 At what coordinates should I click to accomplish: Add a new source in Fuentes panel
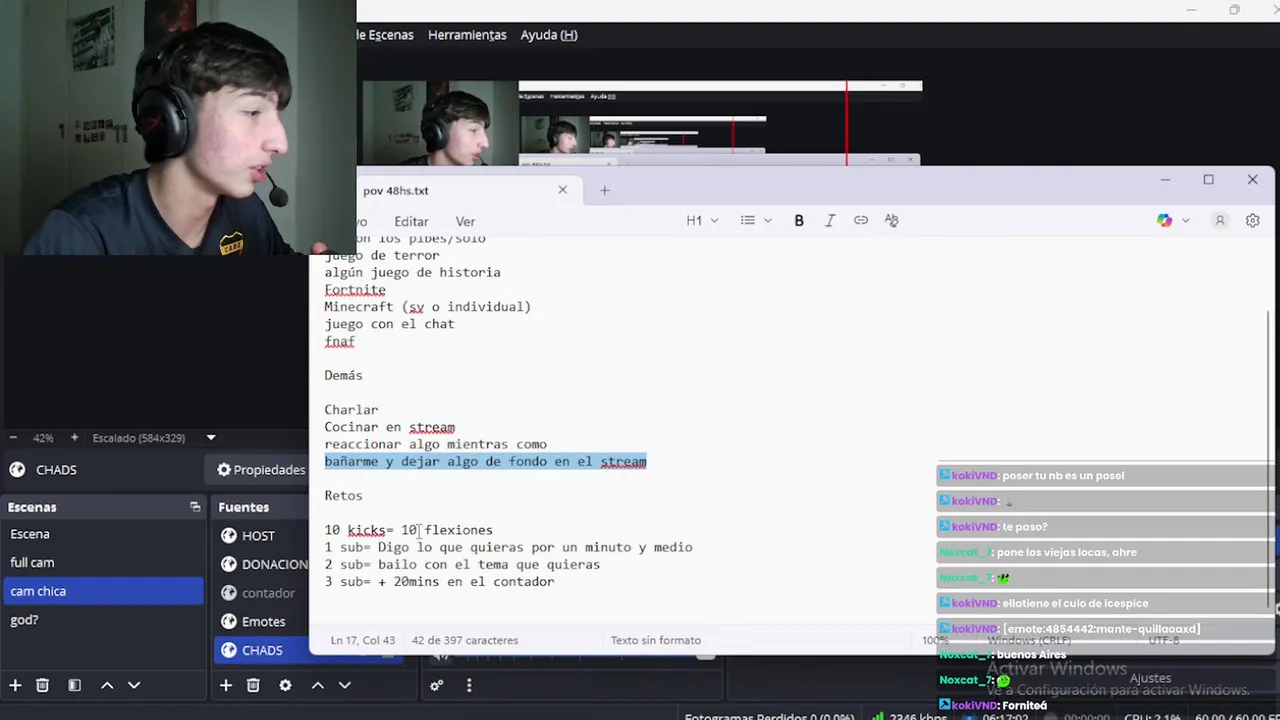click(x=226, y=685)
